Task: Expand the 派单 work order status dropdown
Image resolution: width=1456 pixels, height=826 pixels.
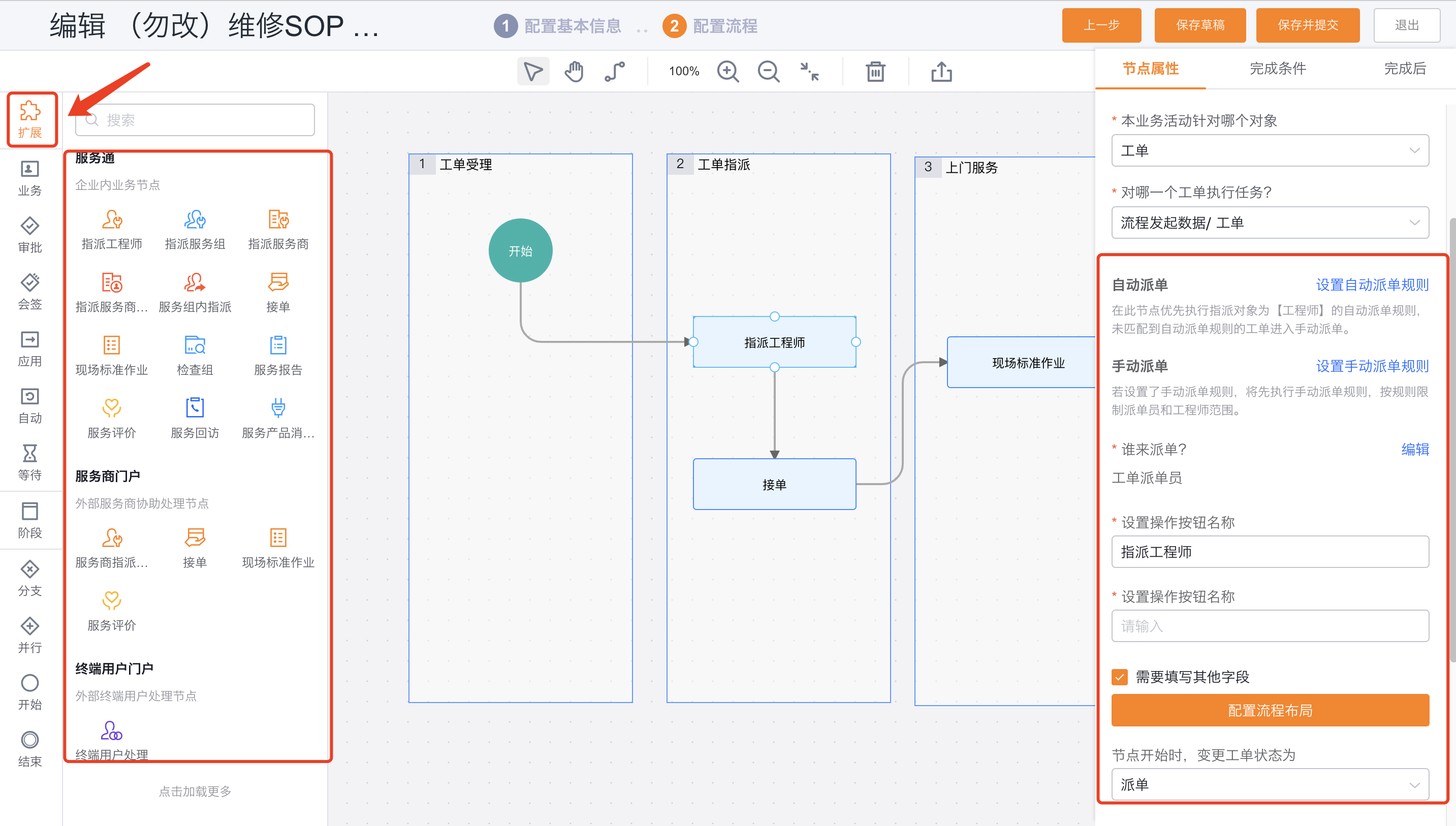Action: [1270, 784]
